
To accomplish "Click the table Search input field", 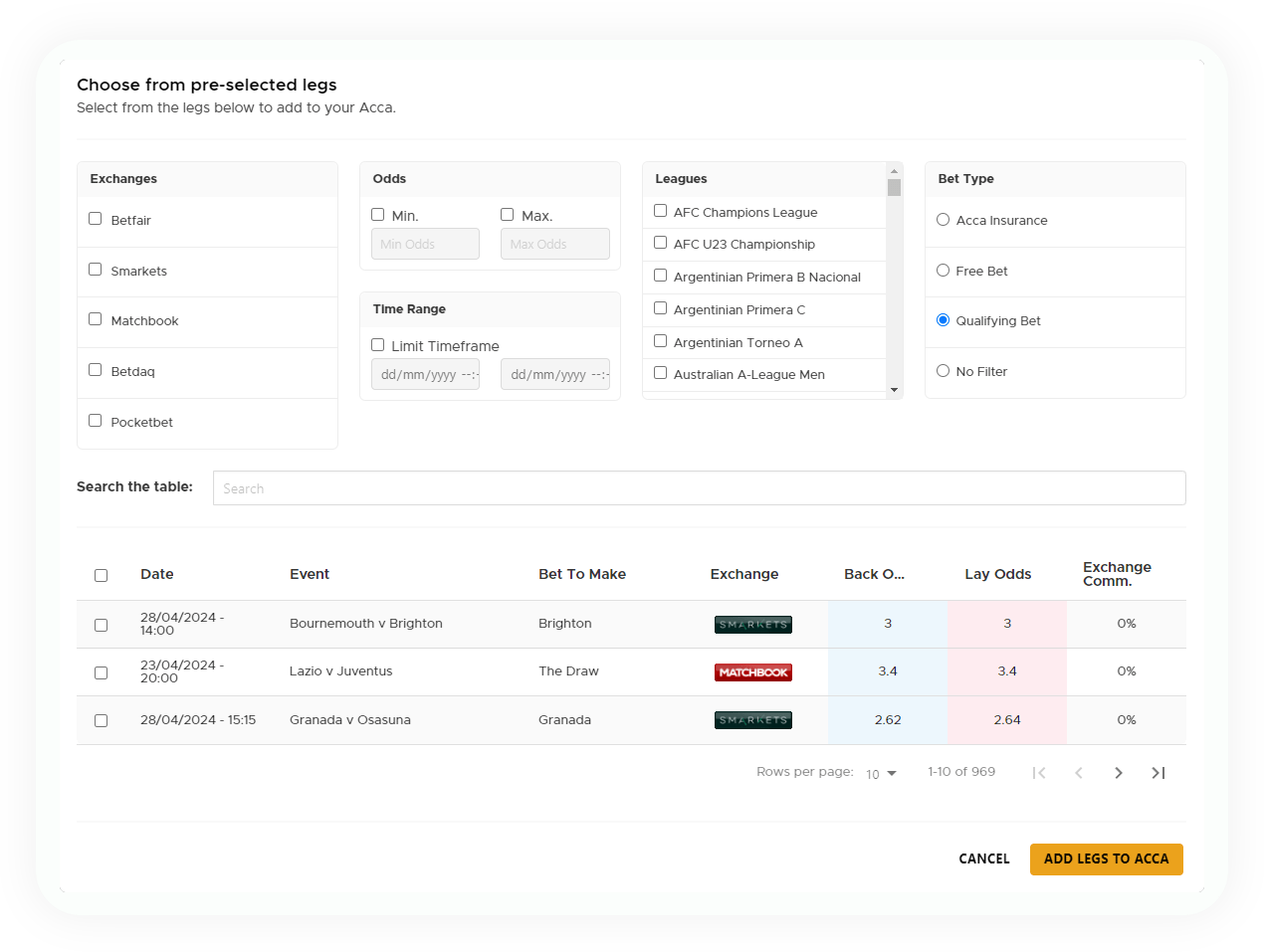I will 699,488.
